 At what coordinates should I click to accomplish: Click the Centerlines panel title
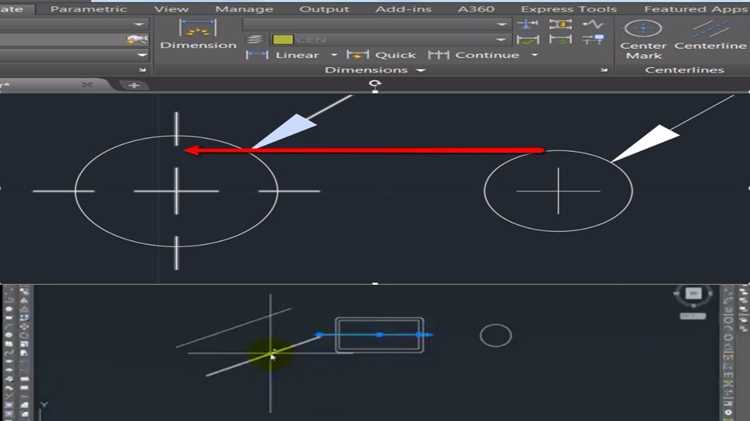coord(684,70)
